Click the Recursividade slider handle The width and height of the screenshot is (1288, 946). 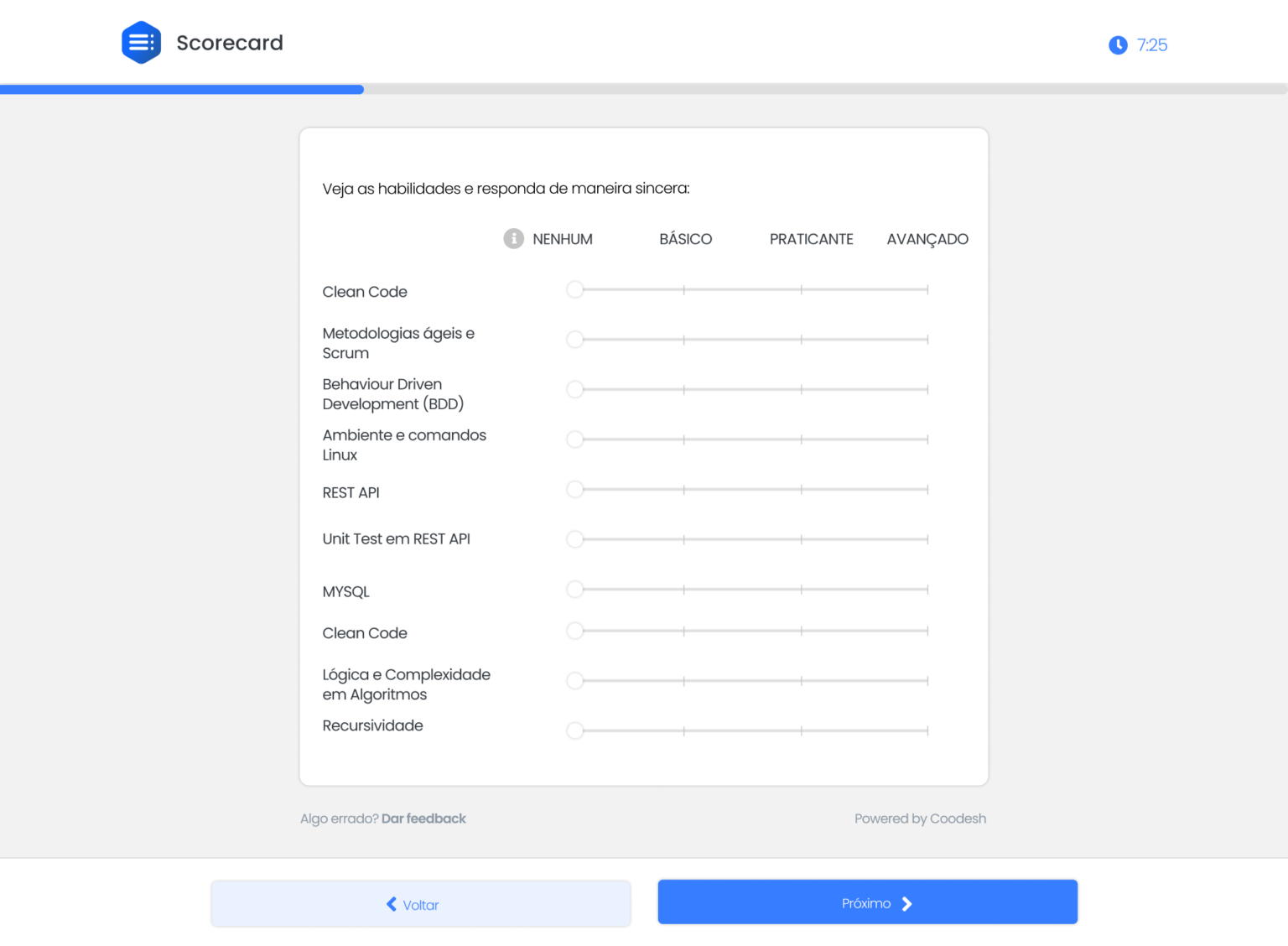pyautogui.click(x=575, y=730)
